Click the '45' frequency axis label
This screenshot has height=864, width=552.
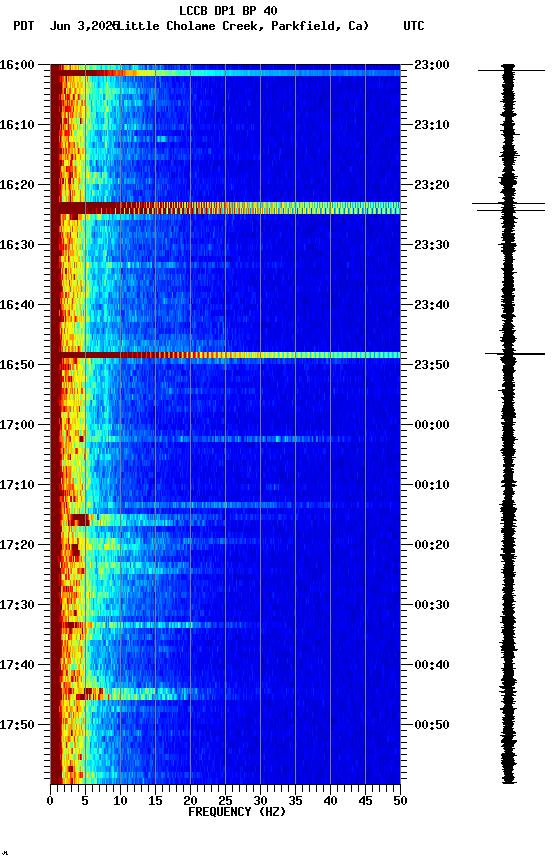coord(365,801)
